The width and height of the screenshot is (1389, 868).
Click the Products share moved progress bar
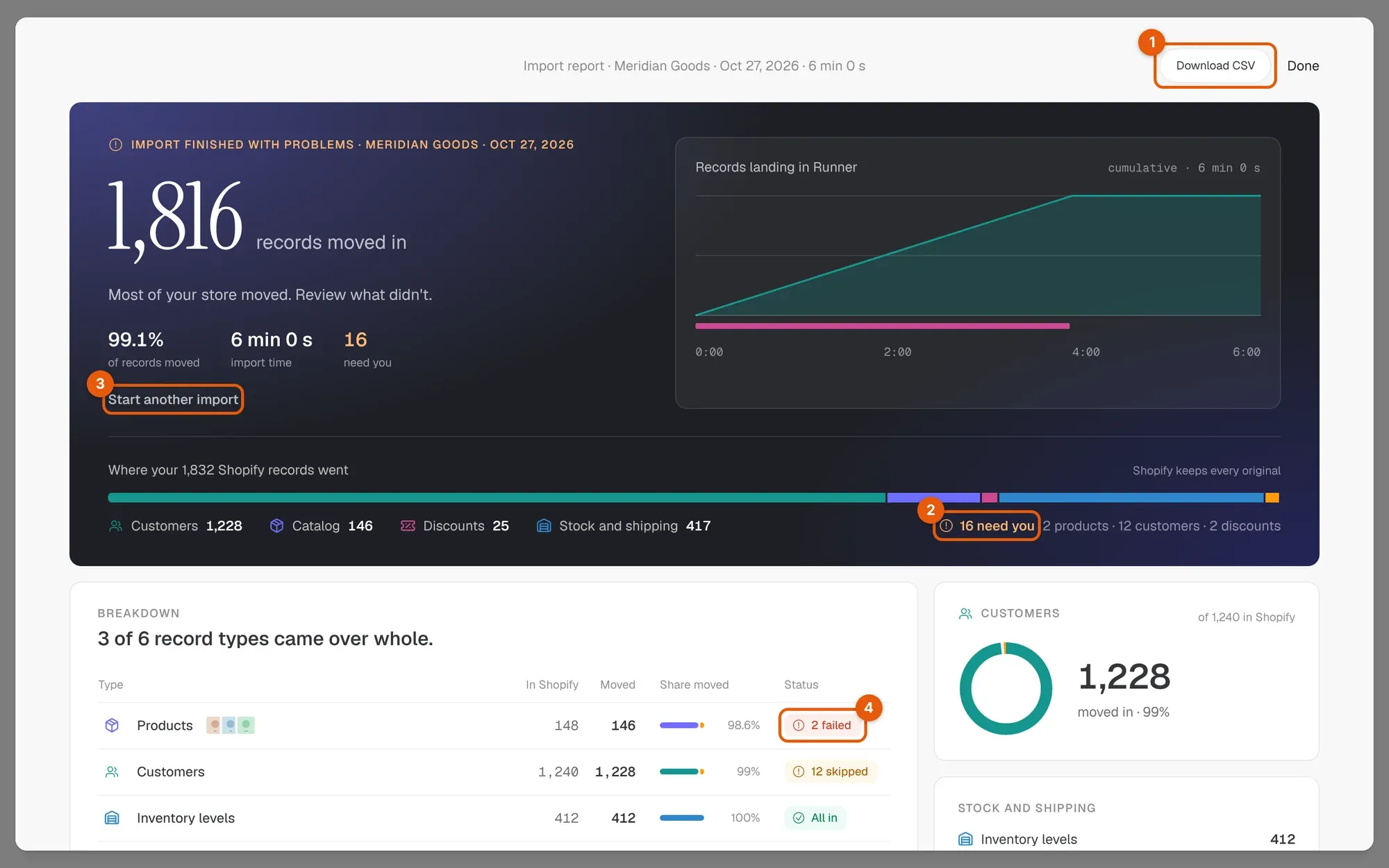click(682, 725)
